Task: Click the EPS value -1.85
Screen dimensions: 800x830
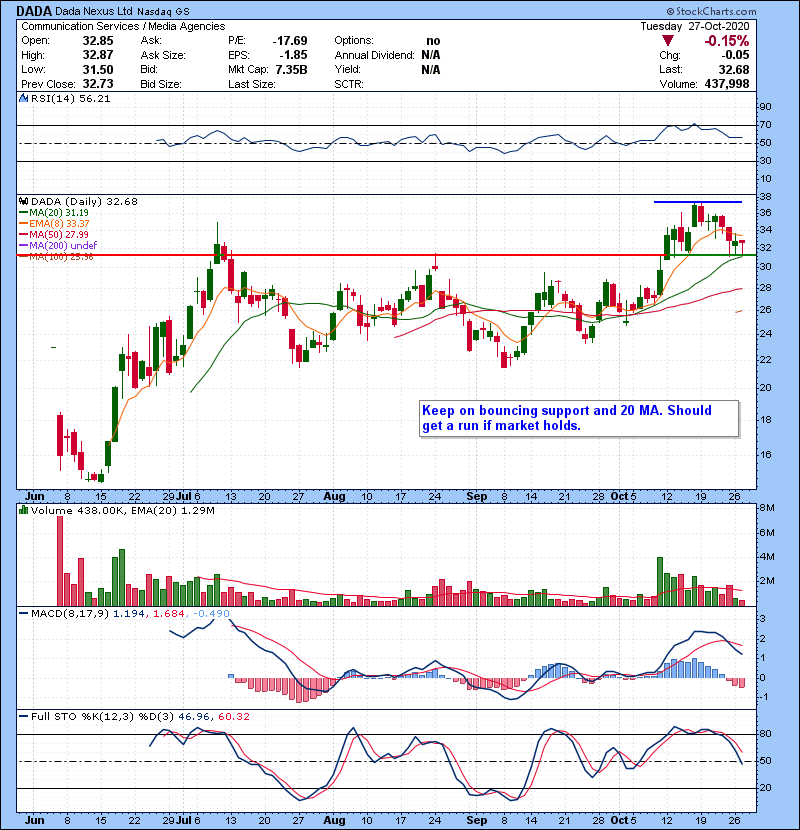Action: (x=293, y=55)
